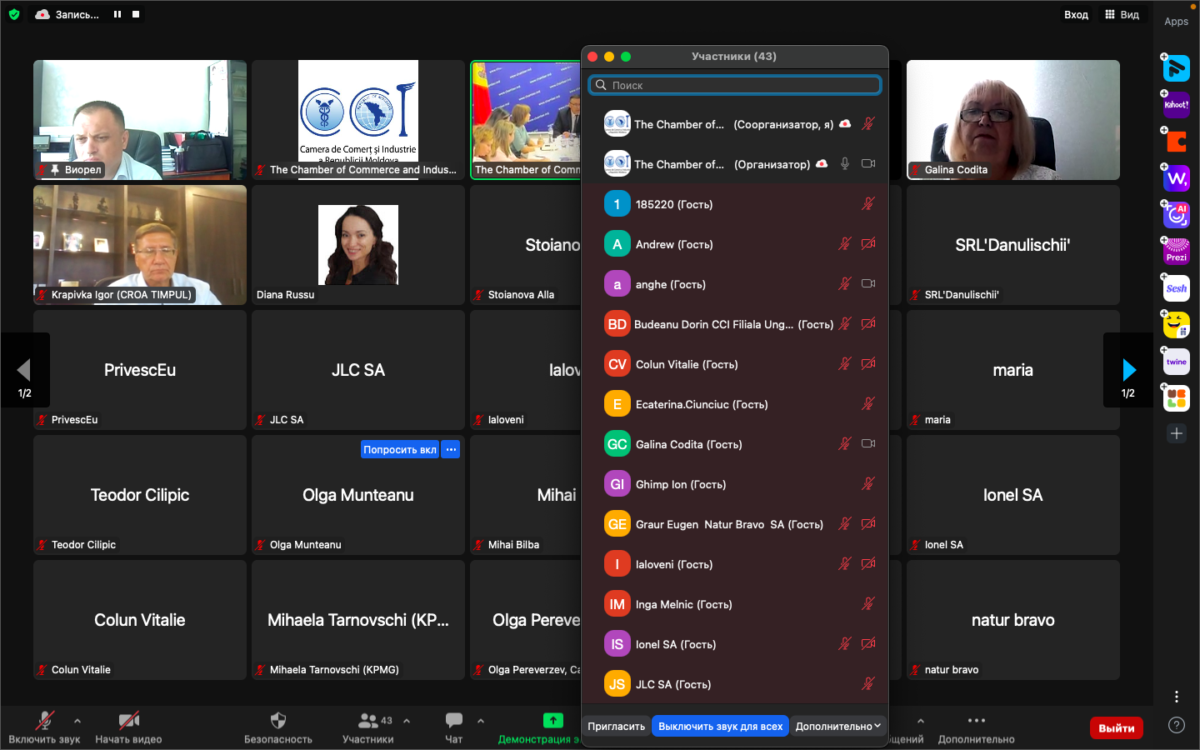Screen dimensions: 1200x750
Task: Click the red Выйти button
Action: (x=1116, y=728)
